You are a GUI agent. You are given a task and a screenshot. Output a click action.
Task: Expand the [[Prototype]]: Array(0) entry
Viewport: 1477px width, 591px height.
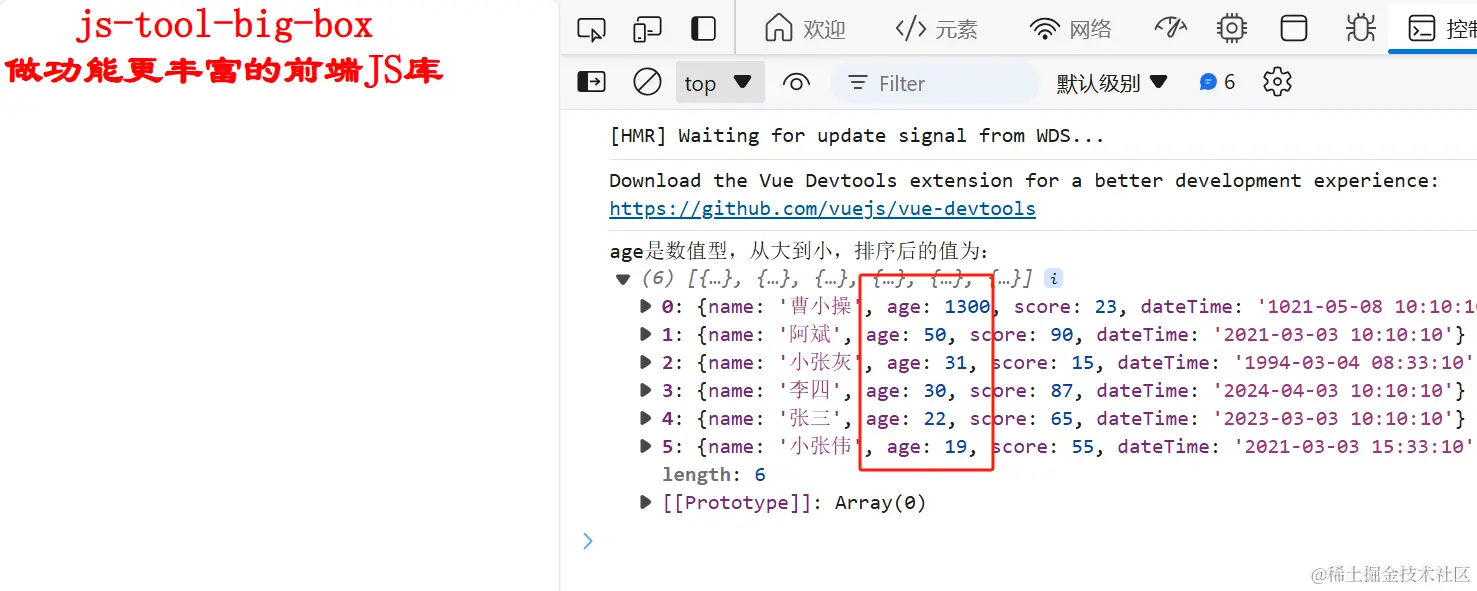[646, 503]
